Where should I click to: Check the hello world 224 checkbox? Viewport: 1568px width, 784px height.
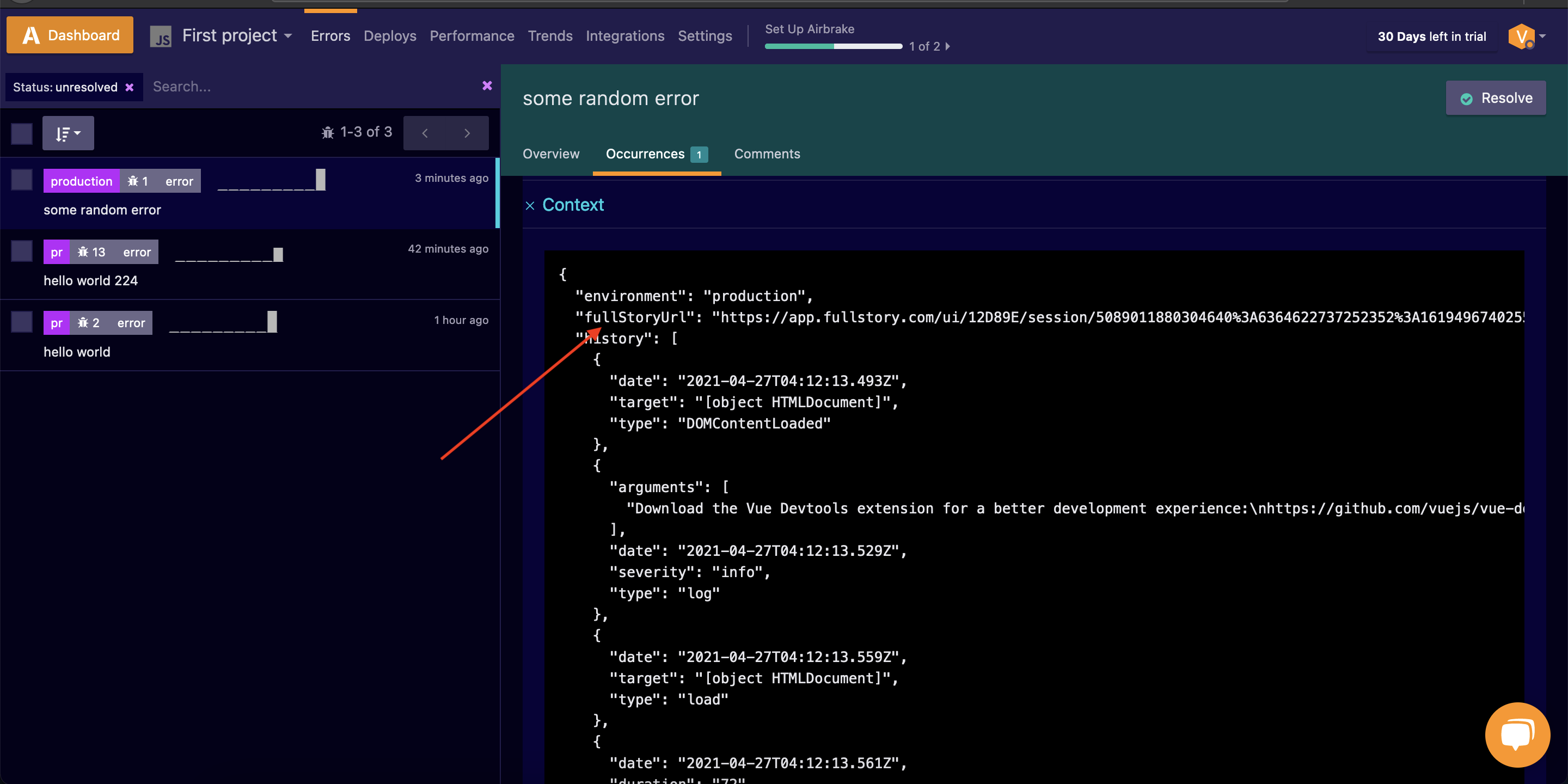(22, 251)
